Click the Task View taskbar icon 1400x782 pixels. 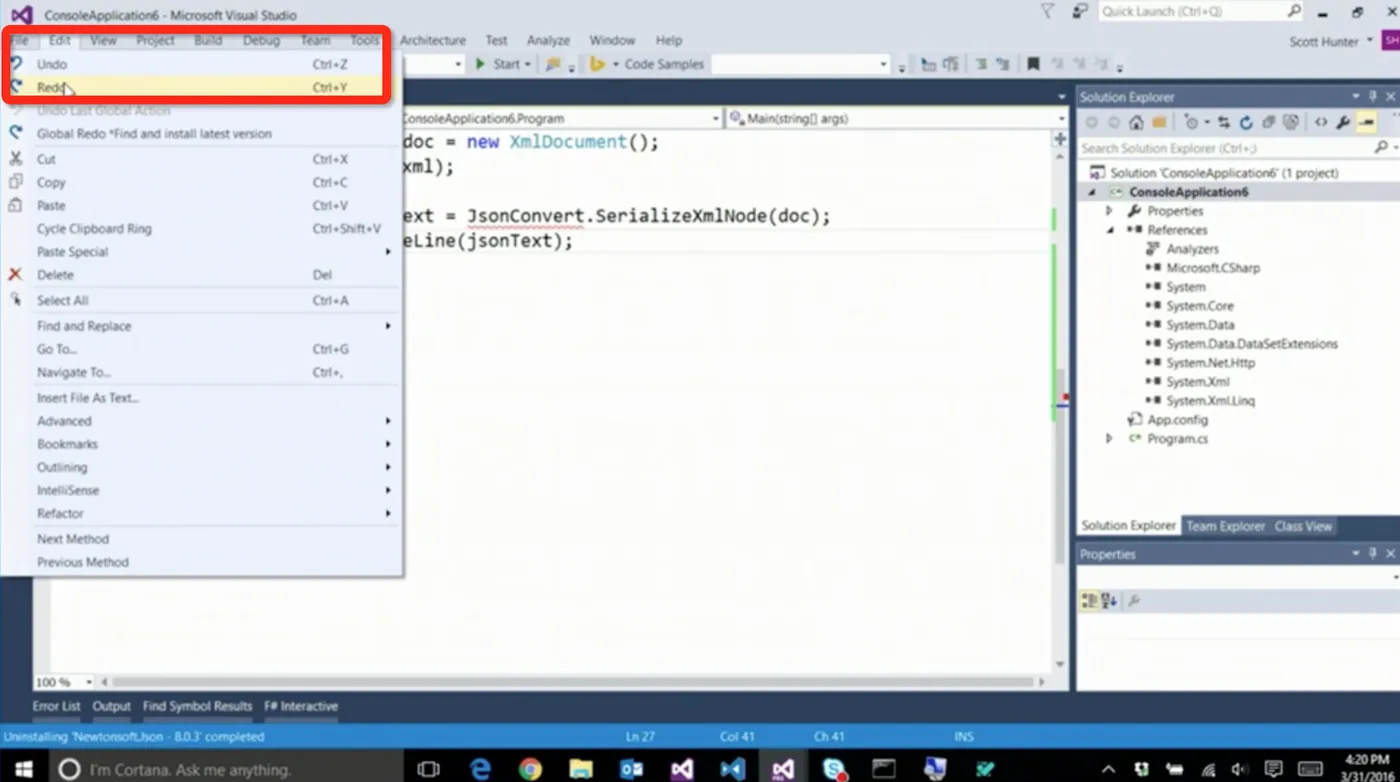428,768
